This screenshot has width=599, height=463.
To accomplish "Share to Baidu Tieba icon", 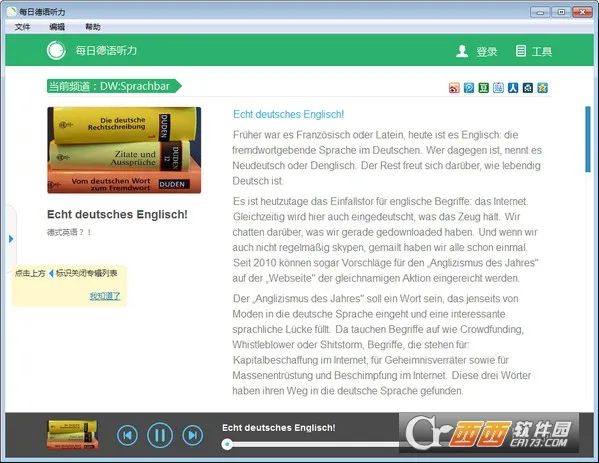I will [498, 88].
